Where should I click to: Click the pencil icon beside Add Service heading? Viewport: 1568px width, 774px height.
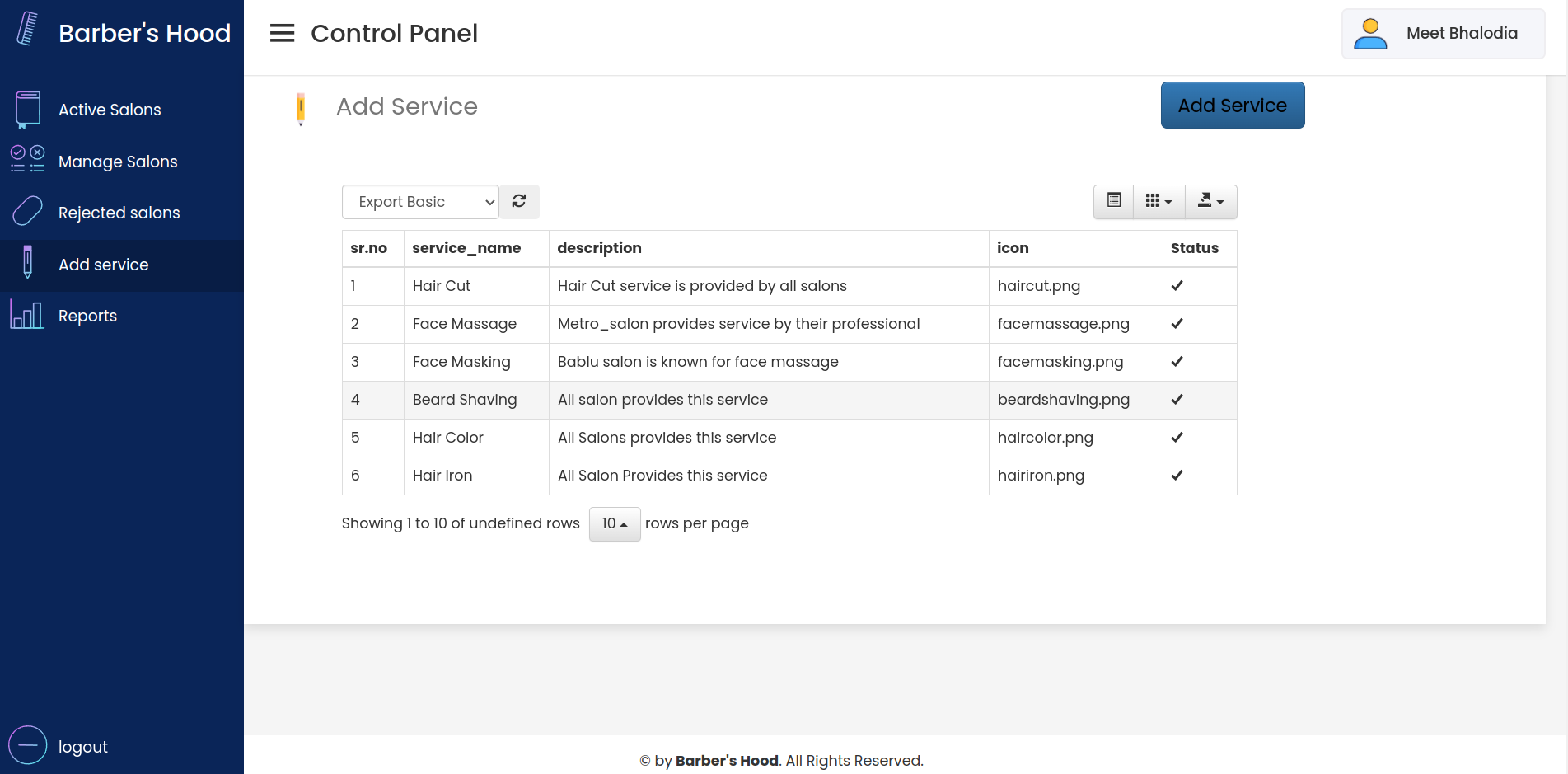tap(302, 107)
